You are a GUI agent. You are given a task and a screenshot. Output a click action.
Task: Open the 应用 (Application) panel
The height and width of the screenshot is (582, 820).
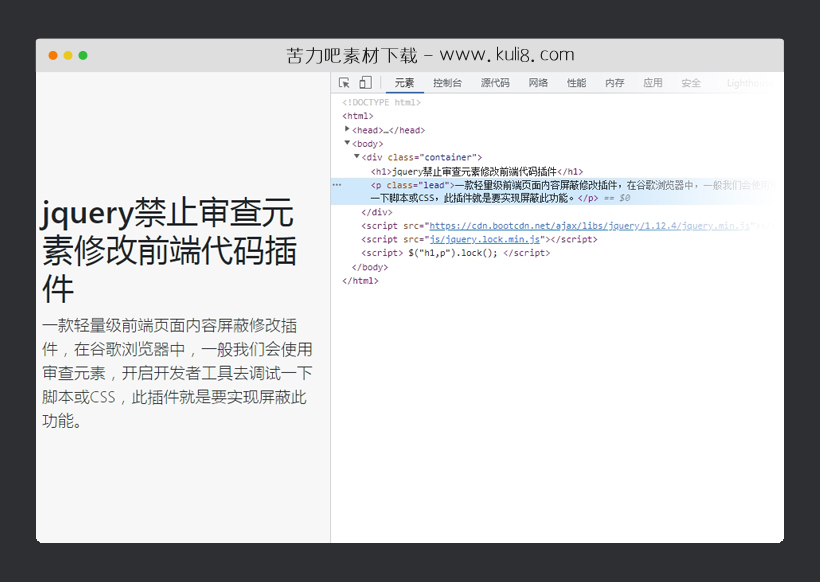tap(651, 81)
